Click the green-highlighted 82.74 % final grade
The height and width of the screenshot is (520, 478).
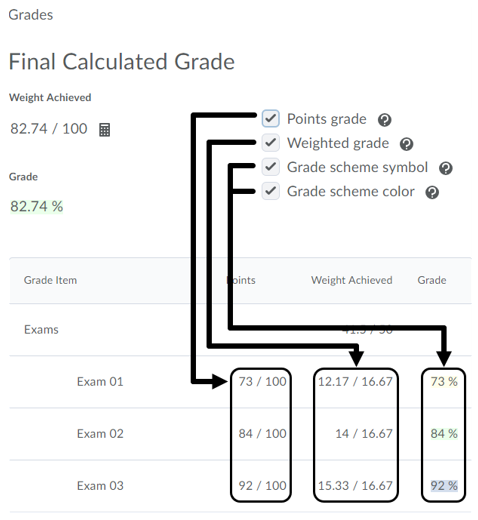(36, 206)
